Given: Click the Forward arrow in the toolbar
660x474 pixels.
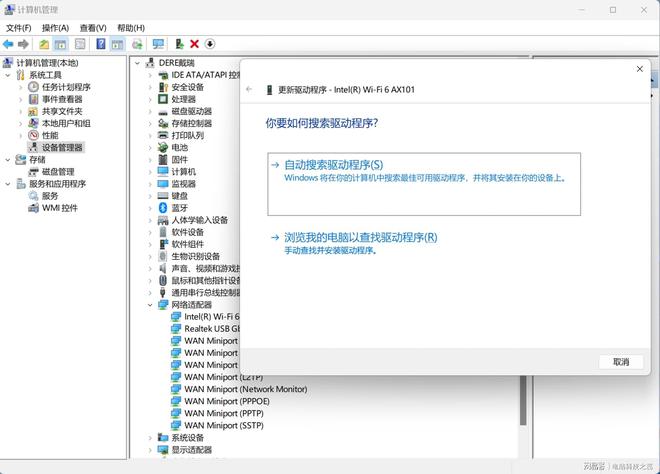Looking at the screenshot, I should [23, 44].
